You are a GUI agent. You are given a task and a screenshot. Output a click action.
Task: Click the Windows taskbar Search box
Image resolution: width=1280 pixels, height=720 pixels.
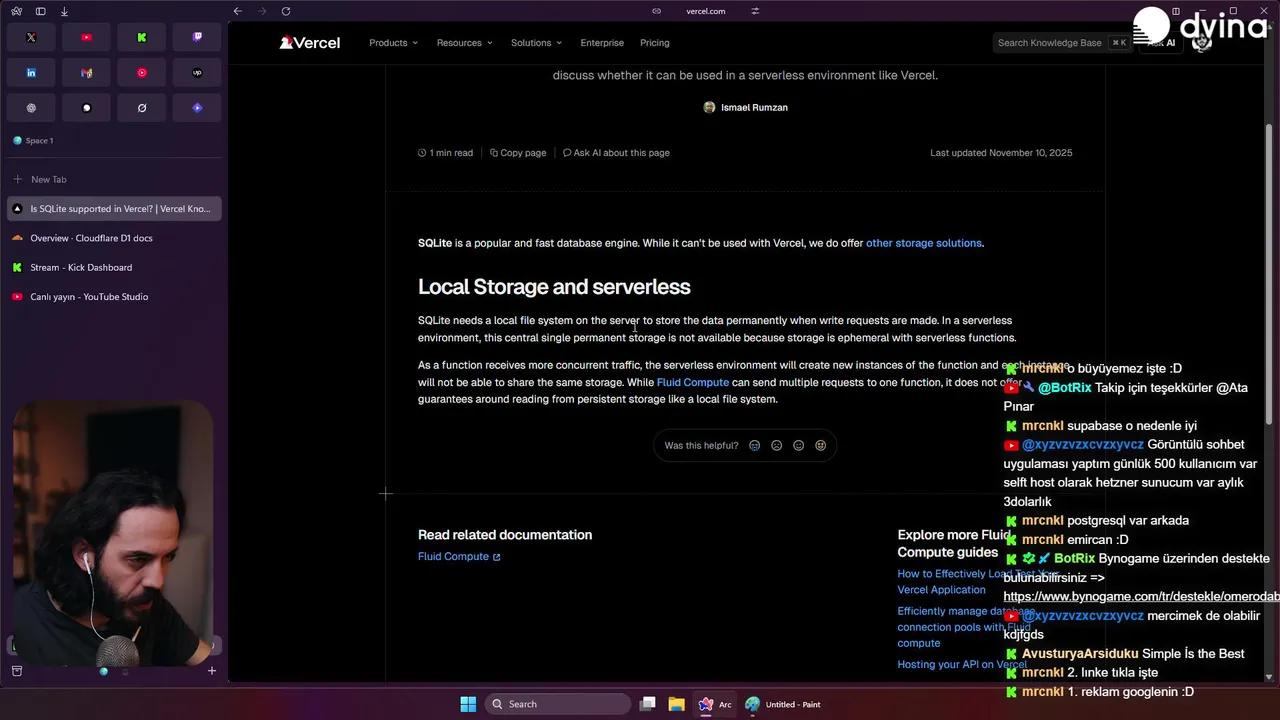click(558, 704)
